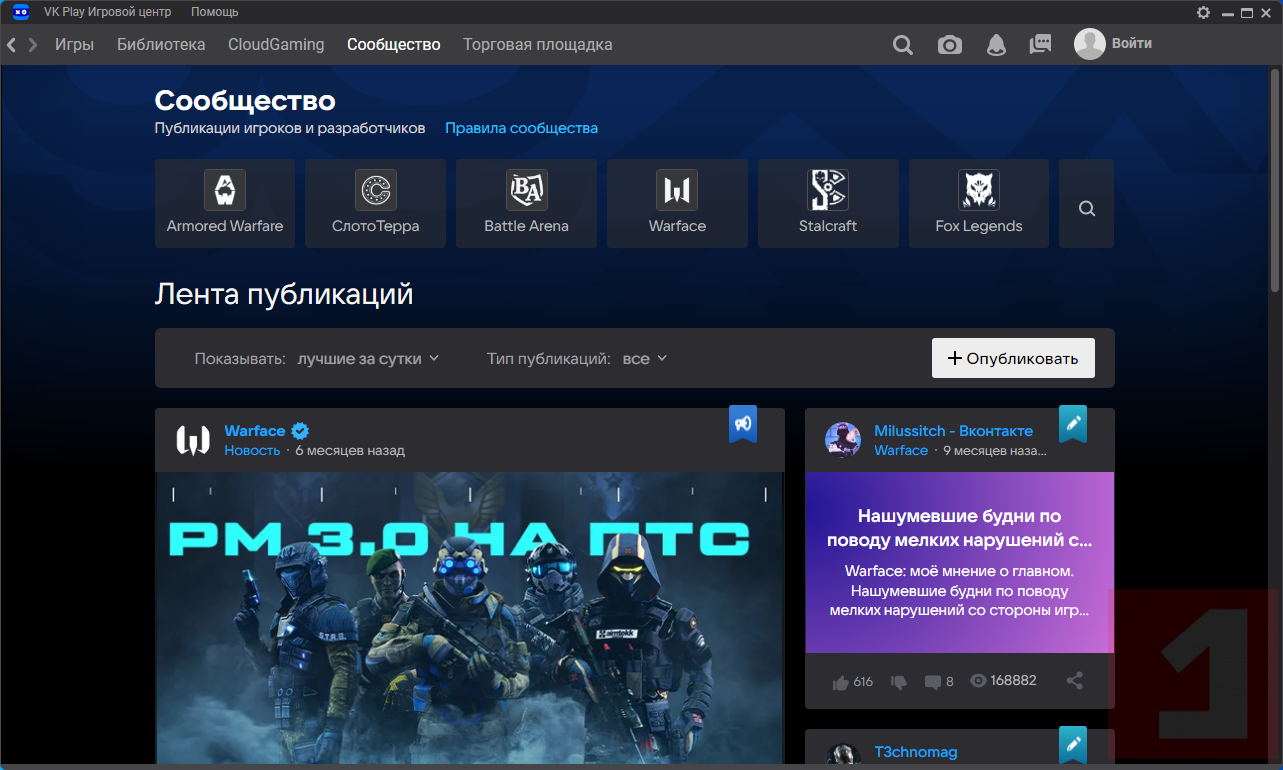1283x770 pixels.
Task: Open the Игры tab
Action: pos(75,45)
